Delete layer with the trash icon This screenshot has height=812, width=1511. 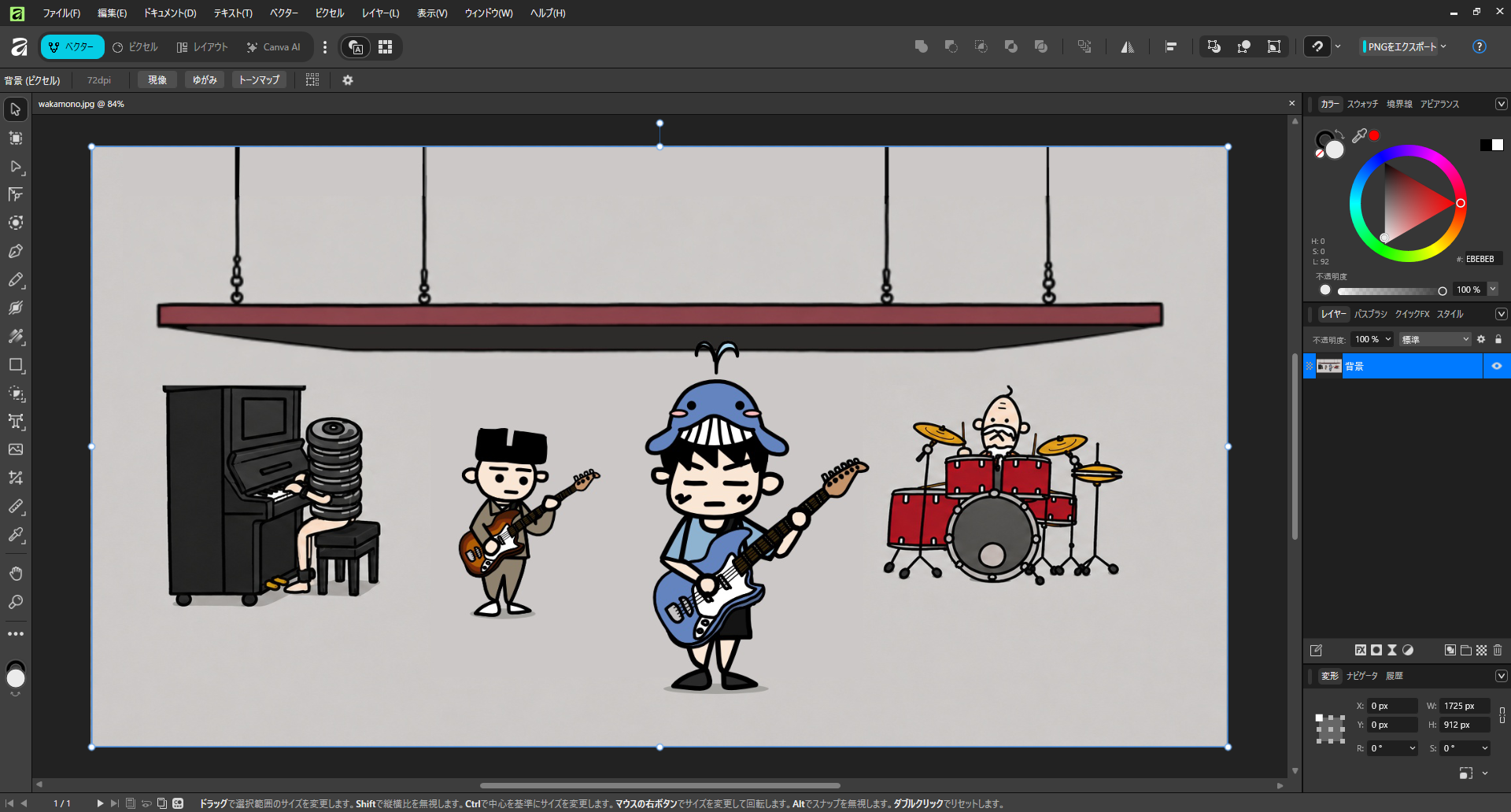point(1498,650)
